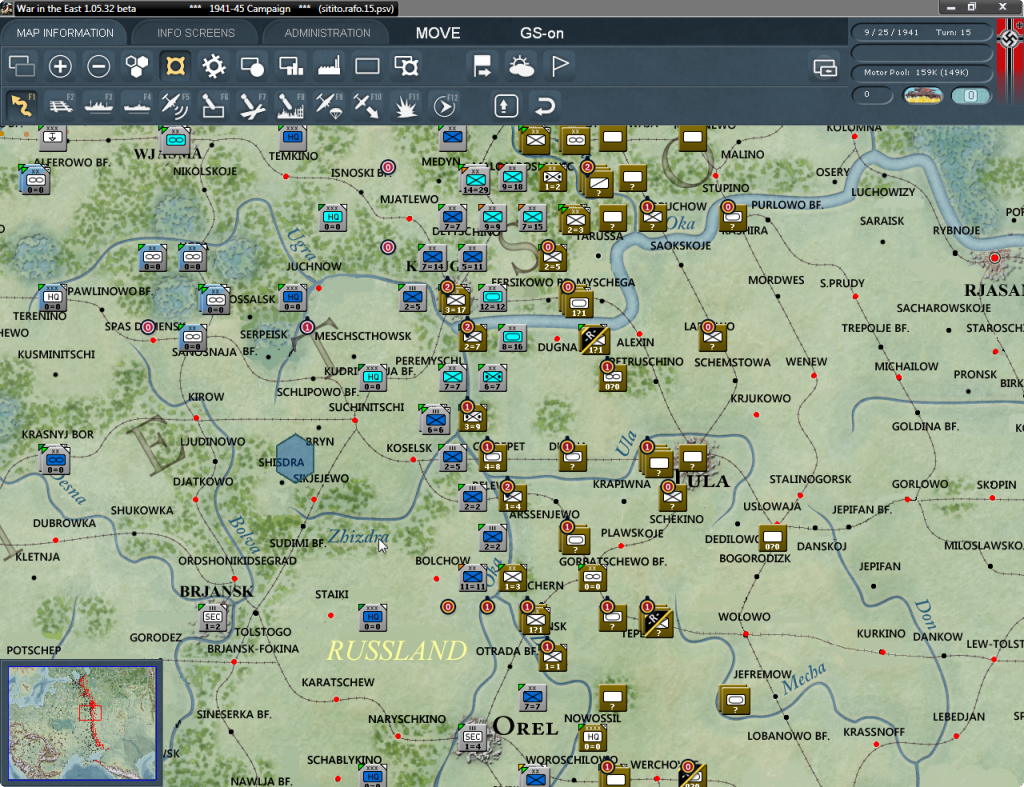Click the MOVE mode label
The height and width of the screenshot is (787, 1024).
438,33
